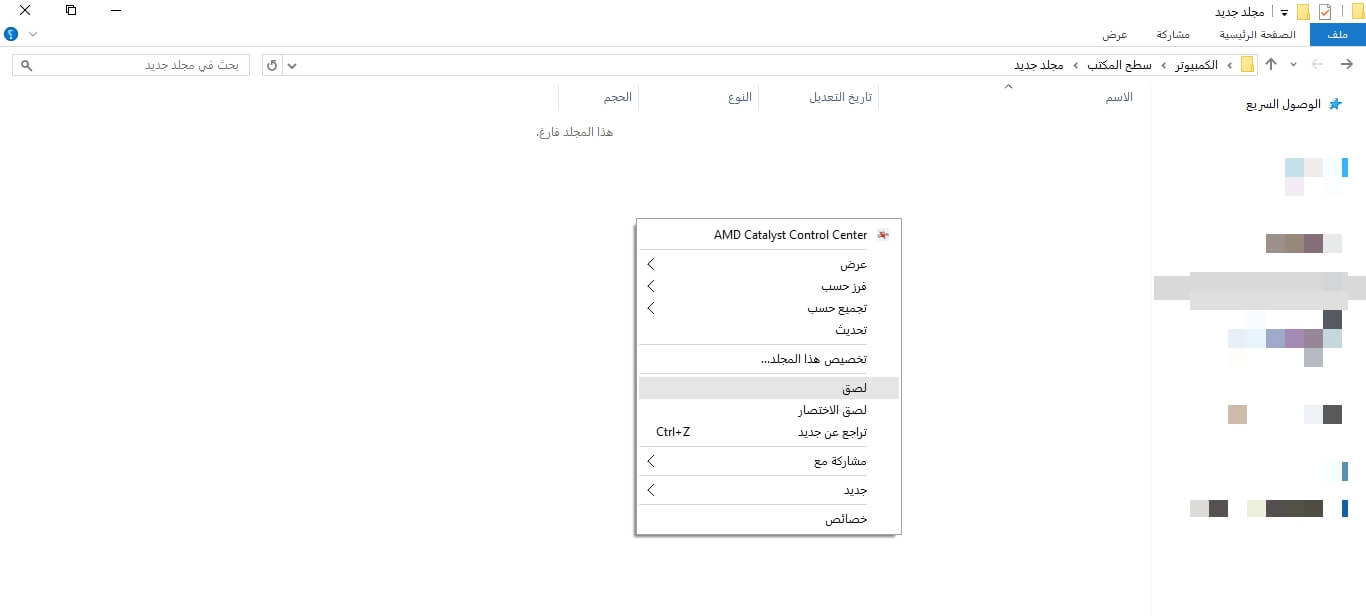Expand the فرز حسب submenu arrow
This screenshot has height=616, width=1366.
(x=651, y=286)
